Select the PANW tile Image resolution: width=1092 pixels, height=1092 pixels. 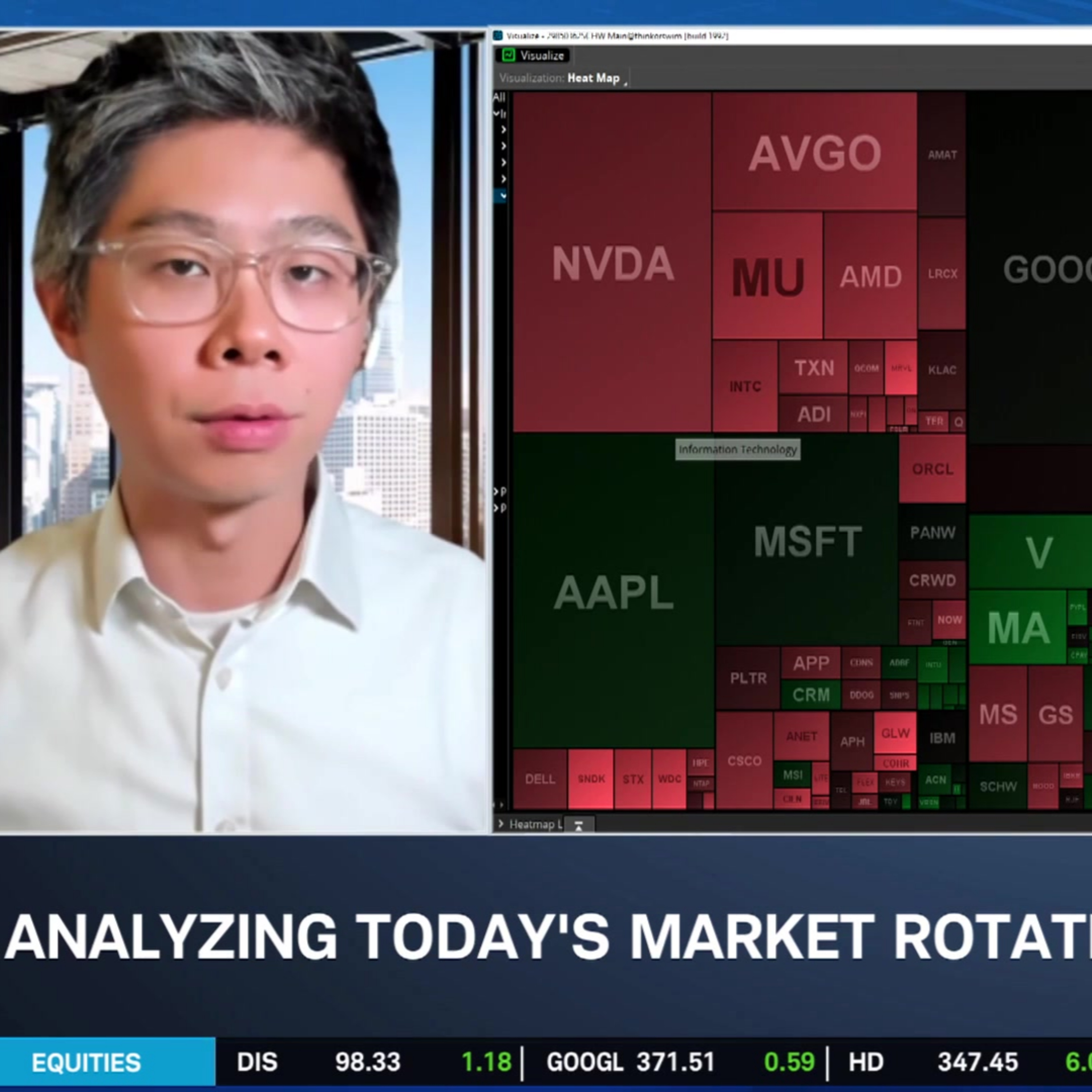(x=932, y=532)
